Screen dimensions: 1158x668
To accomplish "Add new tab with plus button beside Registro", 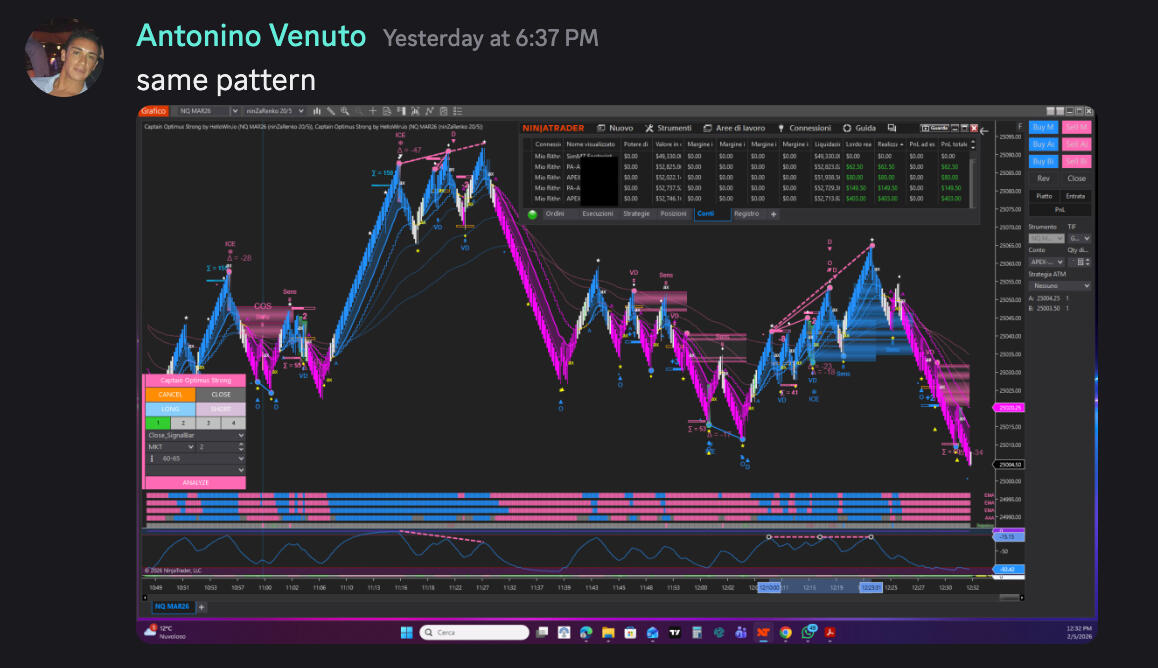I will (x=773, y=214).
